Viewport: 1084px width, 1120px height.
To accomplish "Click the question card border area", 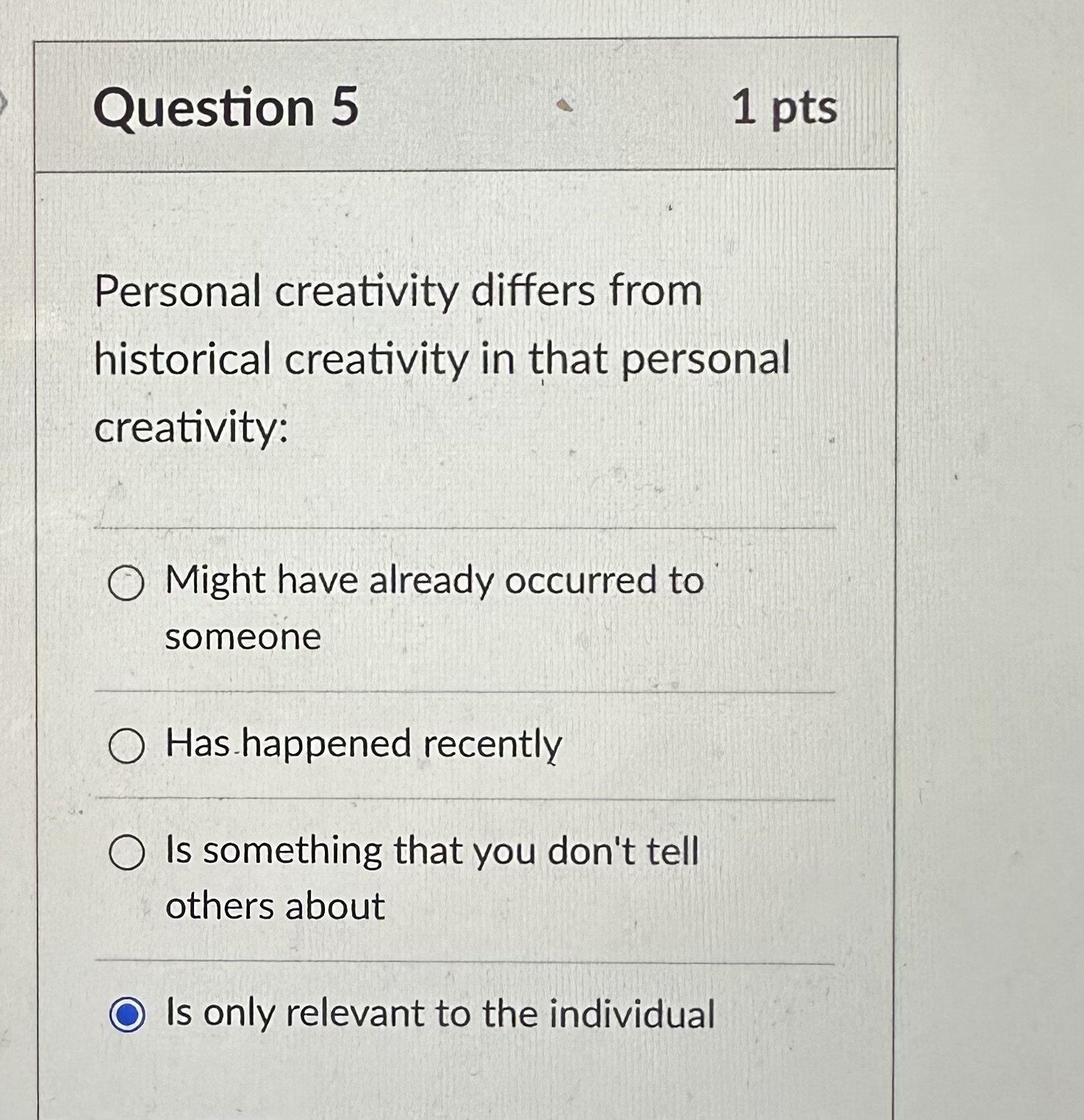I will 895,514.
